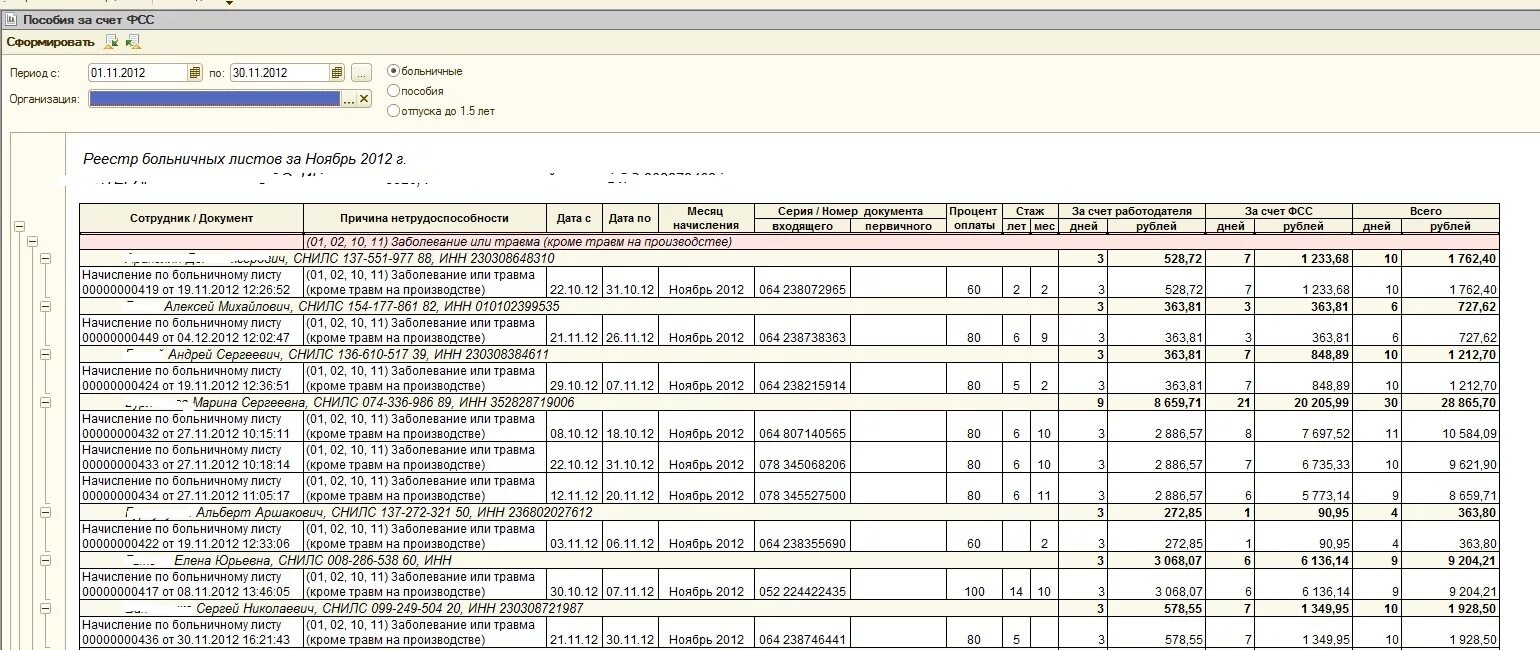
Task: Collapse the Марина Сергеевна employee group
Action: [x=45, y=402]
